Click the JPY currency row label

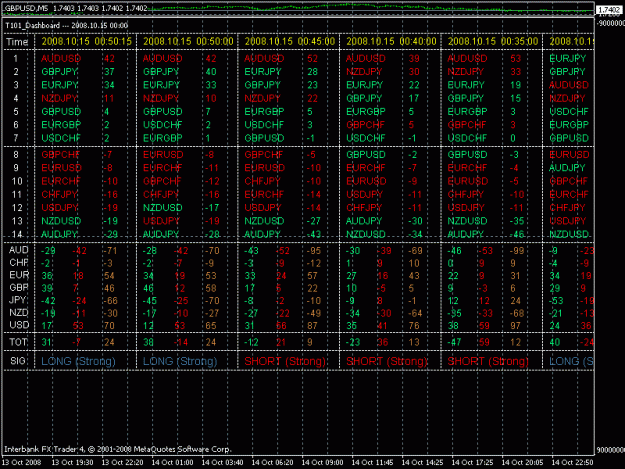(x=18, y=300)
